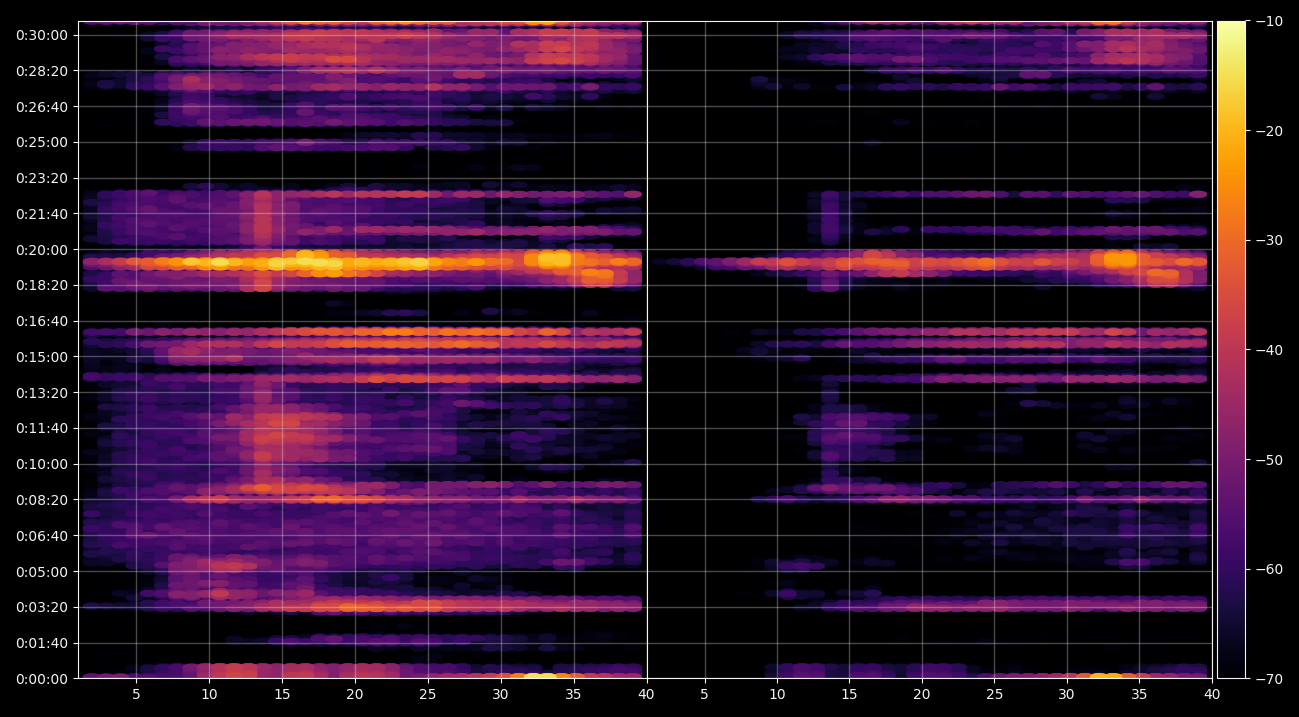Click x-axis label 25 under right heatmap
The width and height of the screenshot is (1299, 717).
click(x=994, y=694)
